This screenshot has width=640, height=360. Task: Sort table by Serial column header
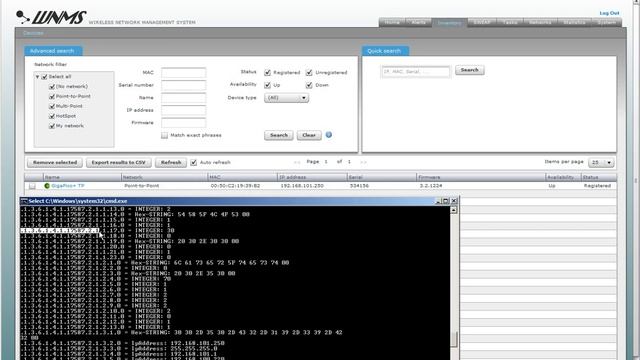382,177
